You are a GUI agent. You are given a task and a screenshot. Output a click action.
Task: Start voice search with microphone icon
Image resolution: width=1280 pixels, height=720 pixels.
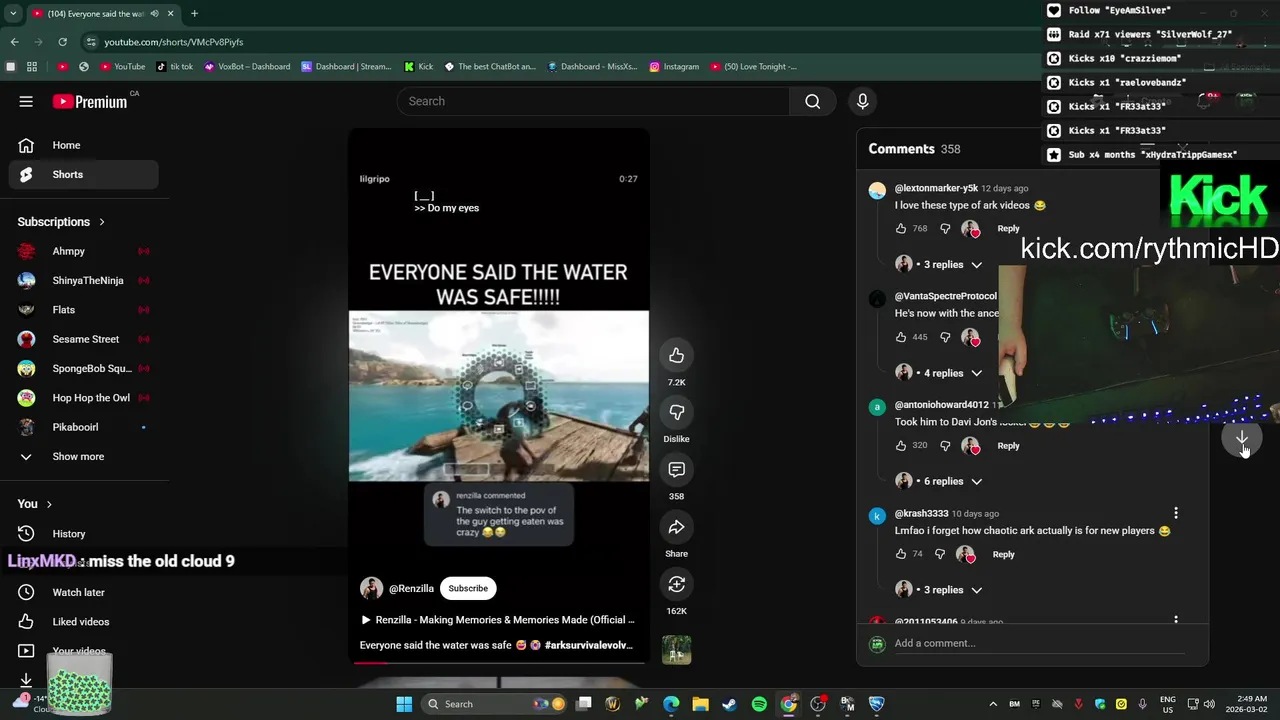[x=862, y=101]
